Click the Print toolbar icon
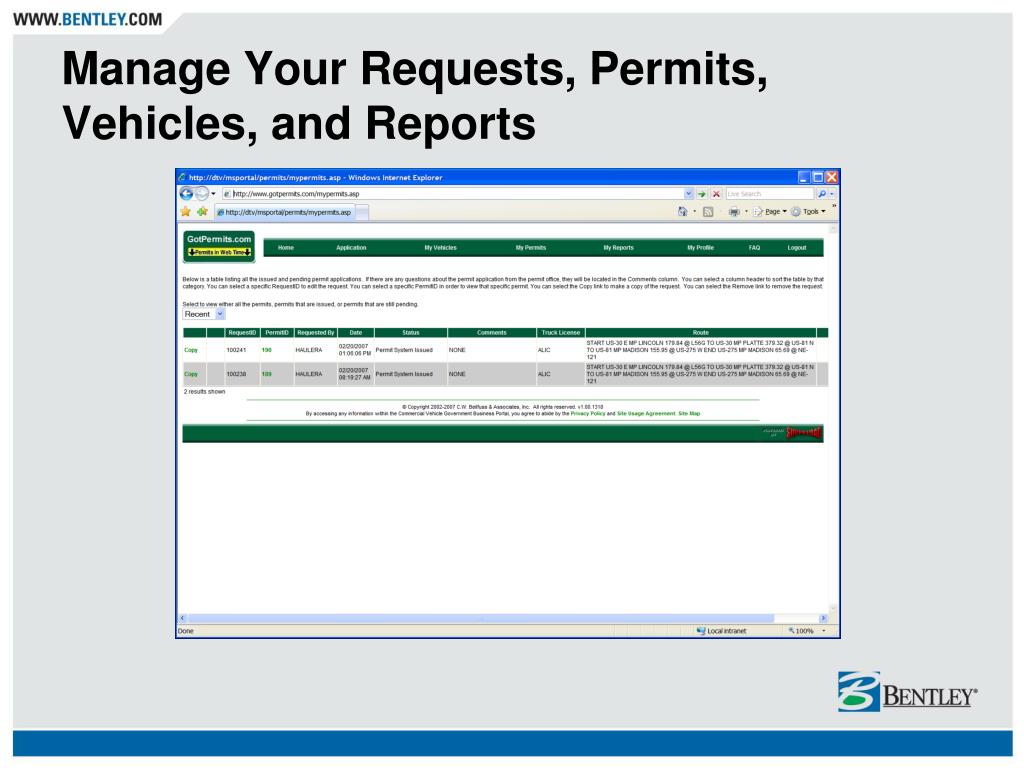This screenshot has height=768, width=1024. 734,212
